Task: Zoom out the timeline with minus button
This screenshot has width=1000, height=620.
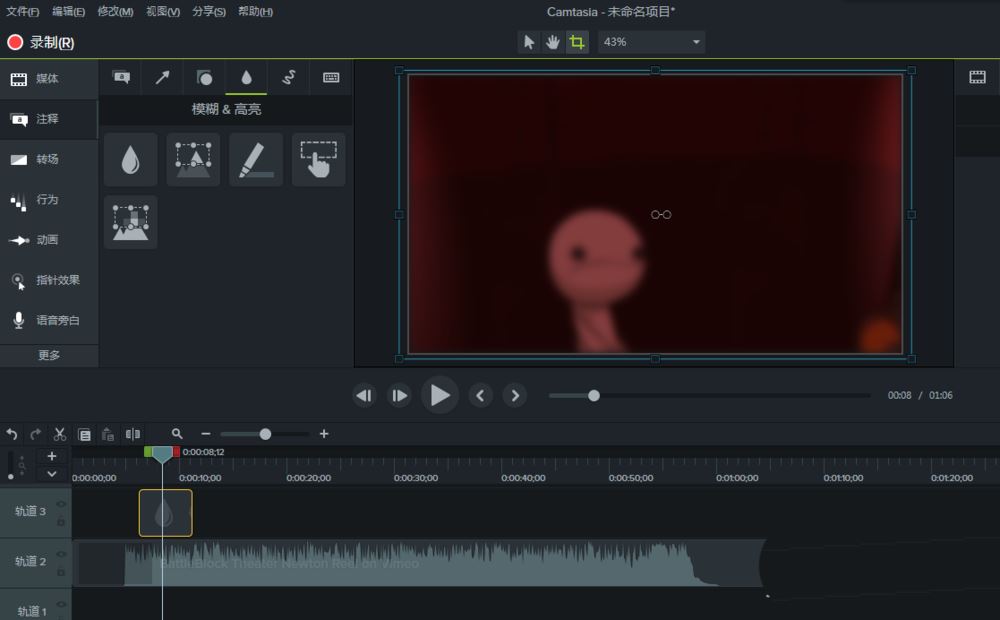Action: [205, 434]
